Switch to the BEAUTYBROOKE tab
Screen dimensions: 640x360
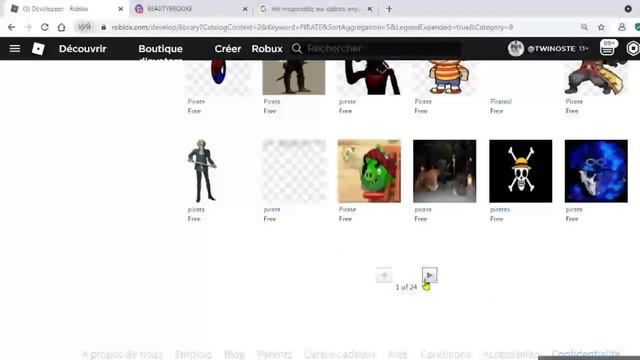(x=191, y=9)
